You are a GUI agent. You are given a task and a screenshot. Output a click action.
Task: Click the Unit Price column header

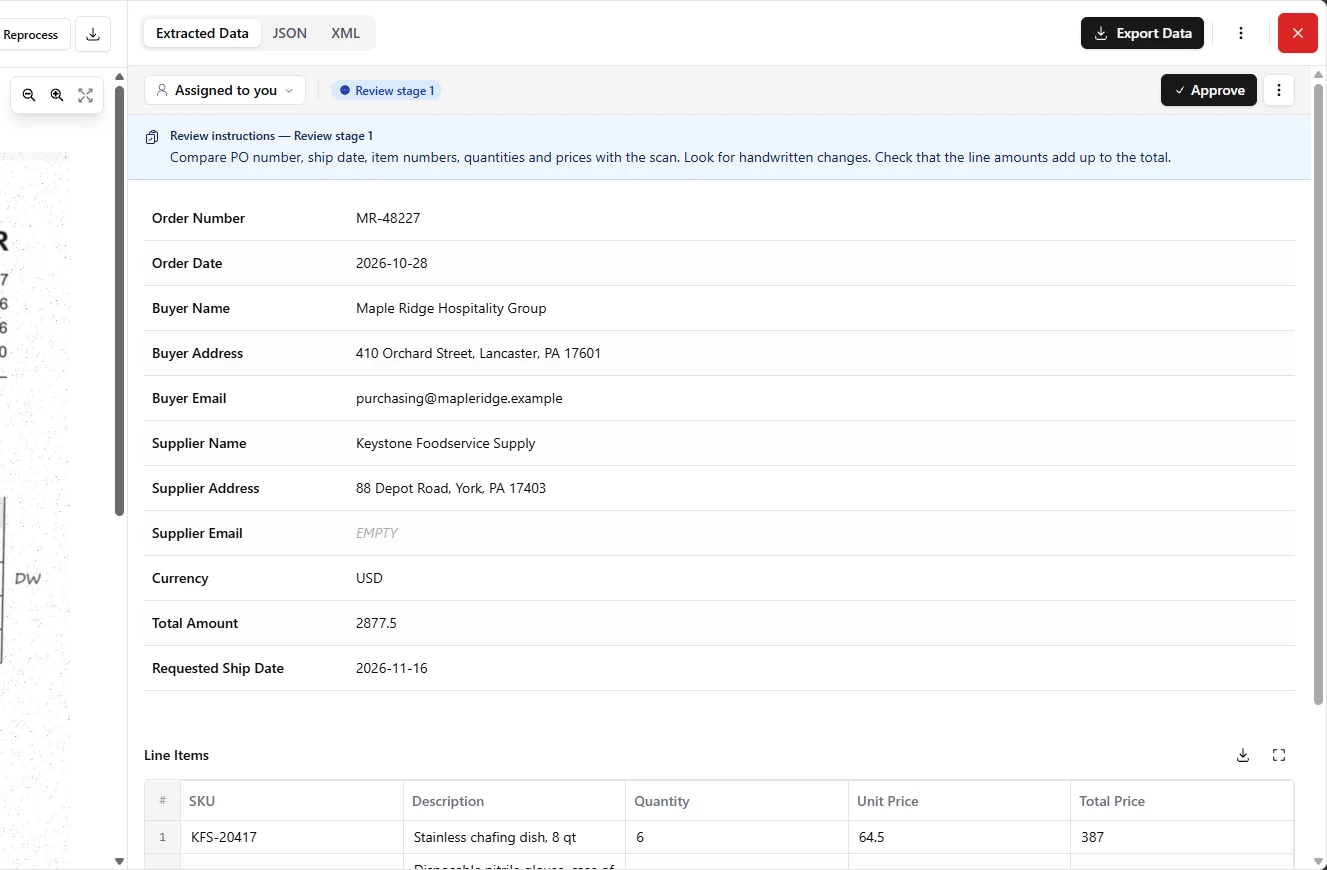click(x=960, y=801)
